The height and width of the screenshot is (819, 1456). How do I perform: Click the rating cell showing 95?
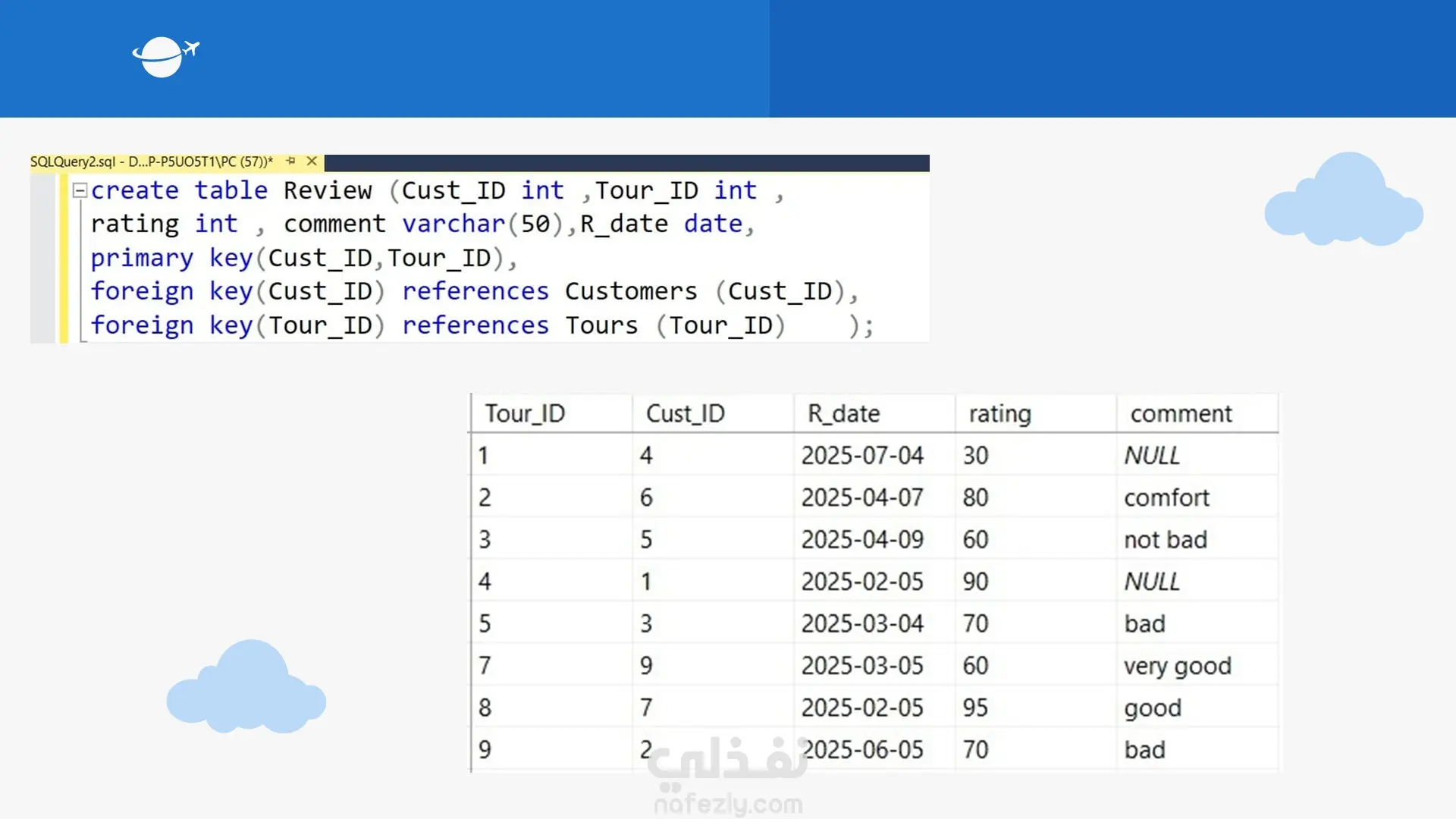pos(975,708)
